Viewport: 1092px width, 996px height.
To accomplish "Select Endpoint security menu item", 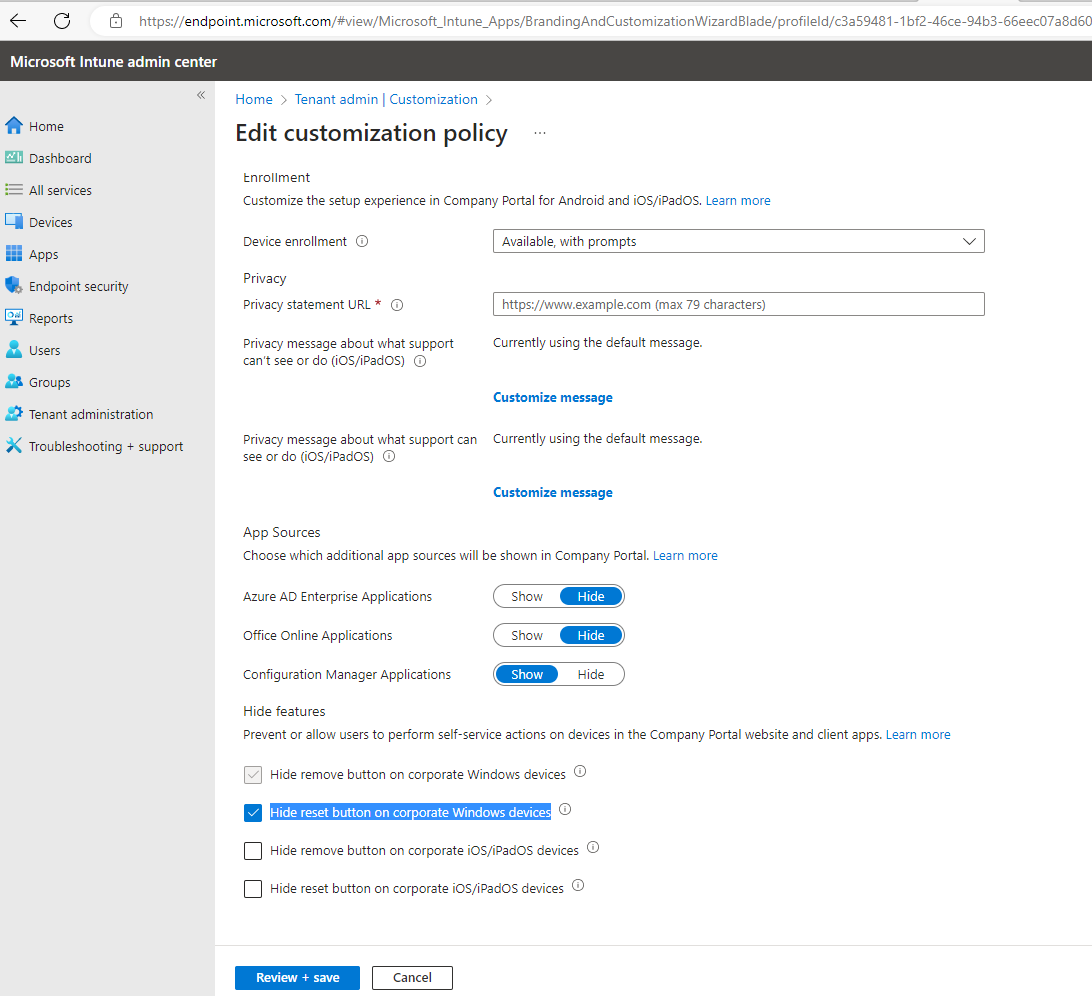I will [x=78, y=286].
